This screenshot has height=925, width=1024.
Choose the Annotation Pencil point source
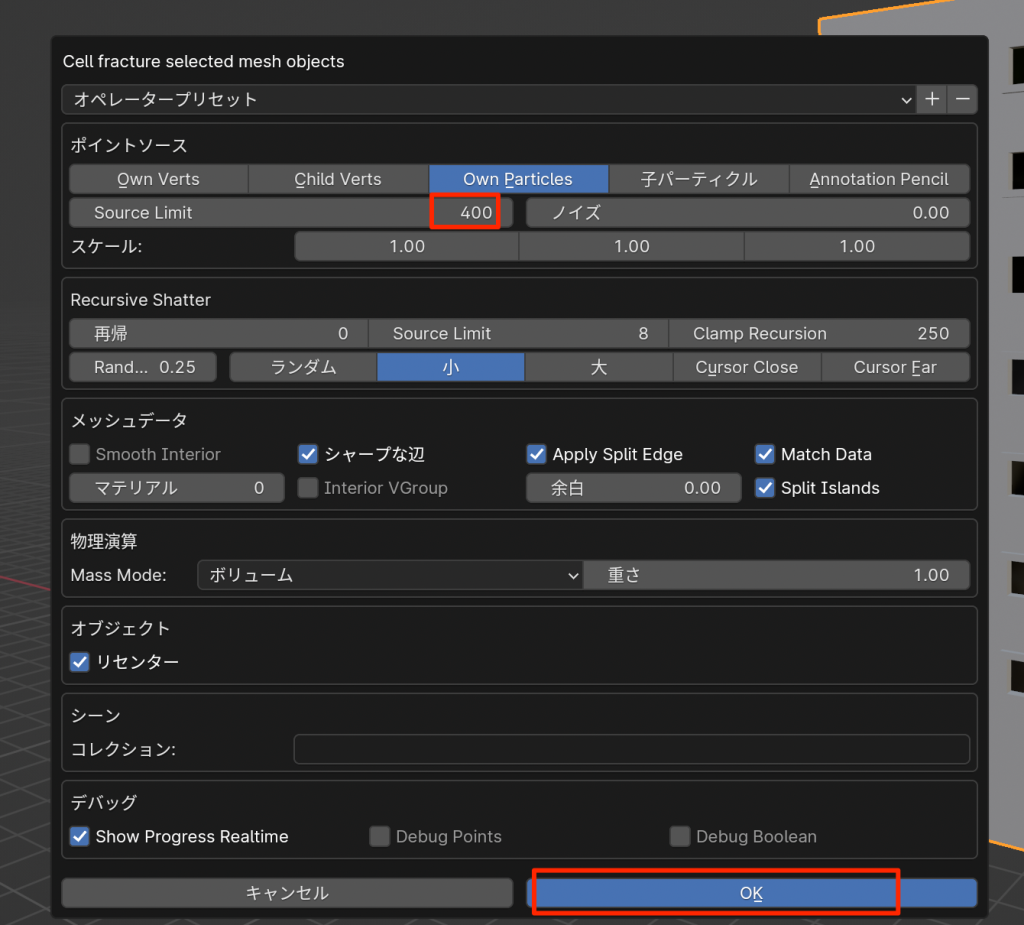coord(879,179)
